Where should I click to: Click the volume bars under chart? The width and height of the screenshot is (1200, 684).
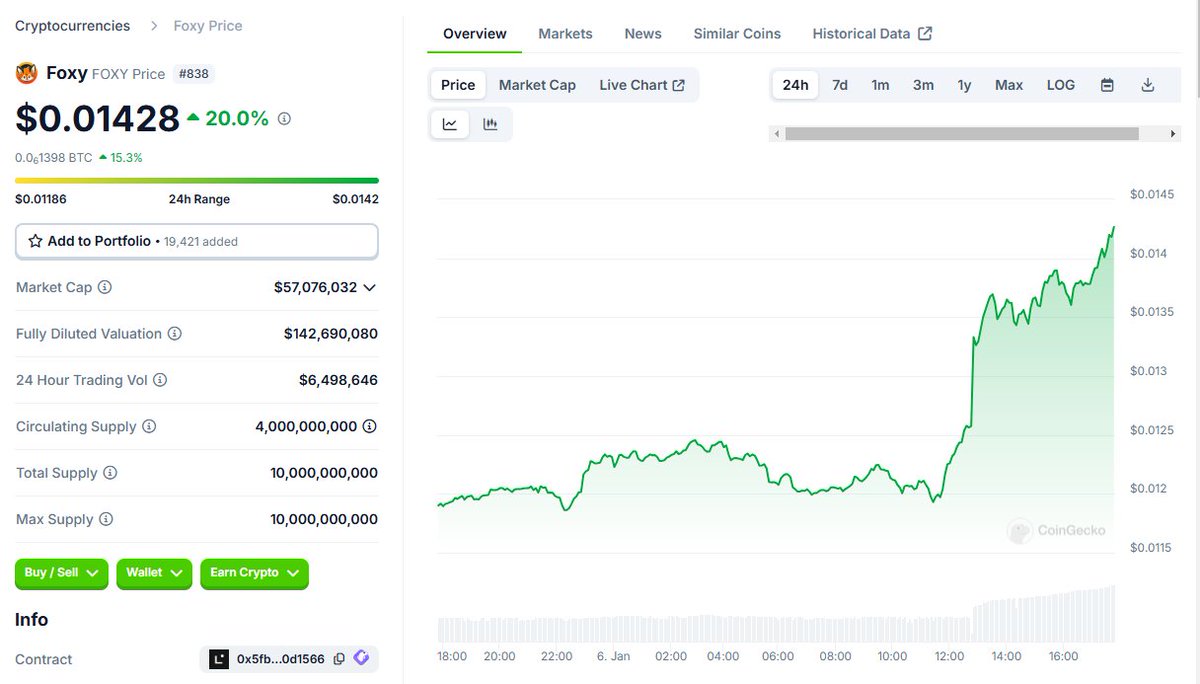[x=776, y=615]
